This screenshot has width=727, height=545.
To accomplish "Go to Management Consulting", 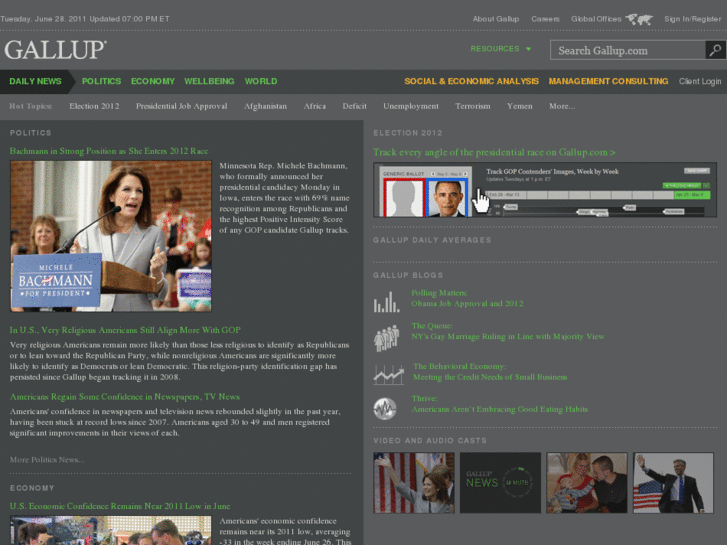I will coord(608,81).
